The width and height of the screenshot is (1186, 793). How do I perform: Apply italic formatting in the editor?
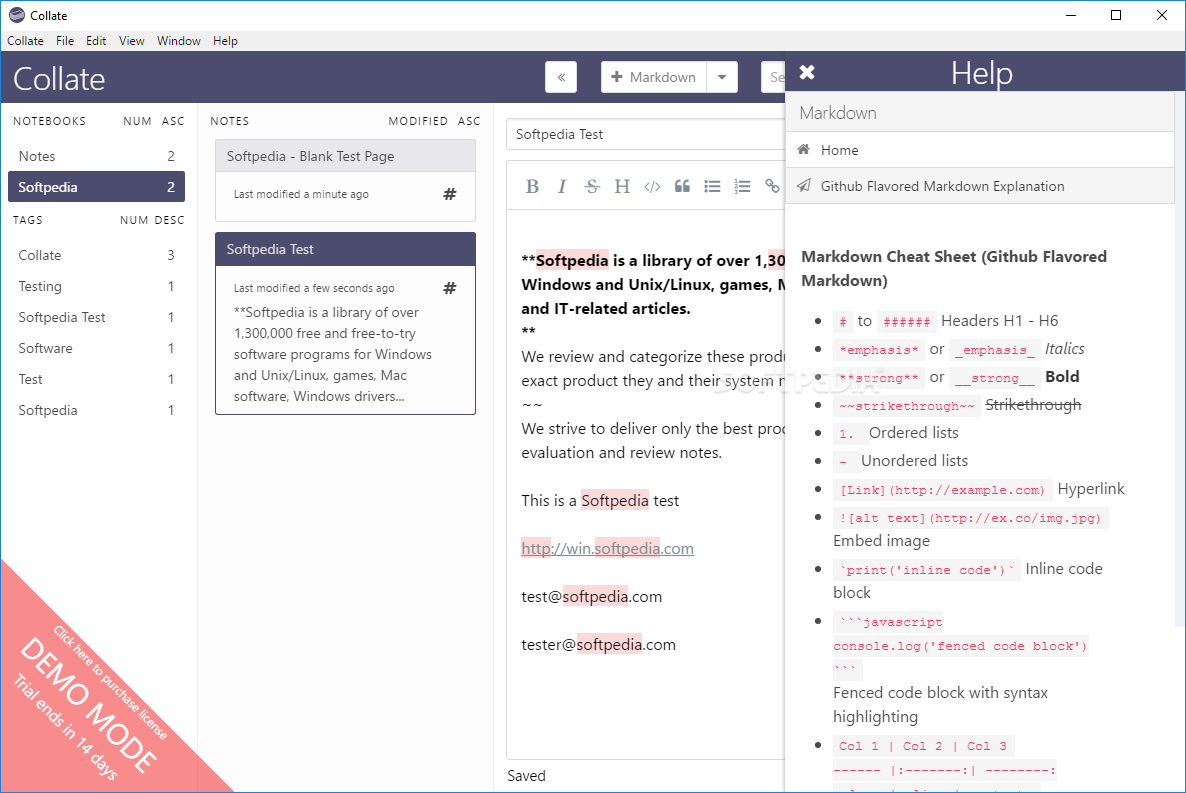tap(562, 186)
